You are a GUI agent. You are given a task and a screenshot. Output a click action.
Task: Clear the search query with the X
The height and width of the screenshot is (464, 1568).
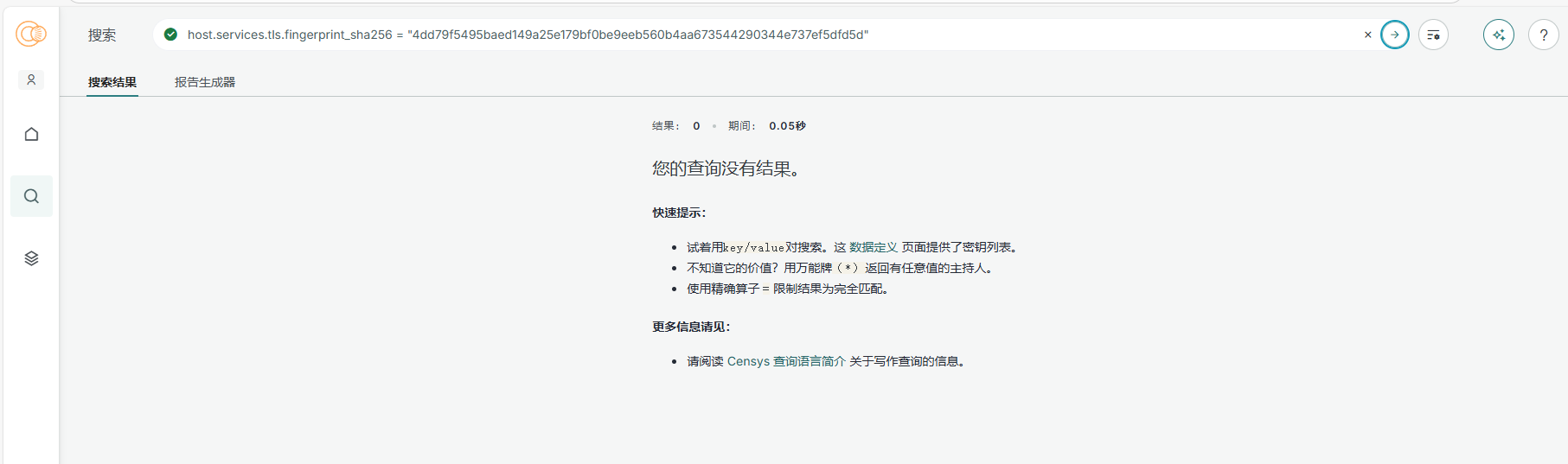[1367, 35]
